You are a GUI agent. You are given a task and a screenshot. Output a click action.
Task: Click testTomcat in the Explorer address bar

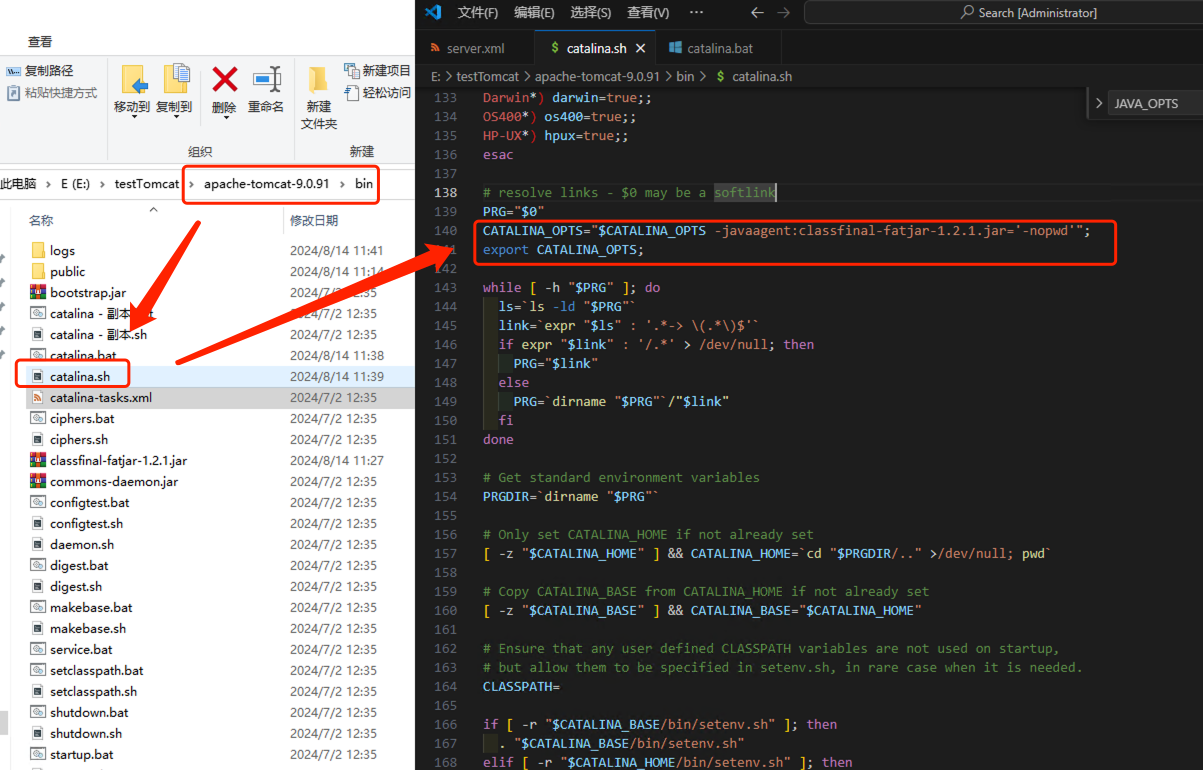(x=146, y=184)
